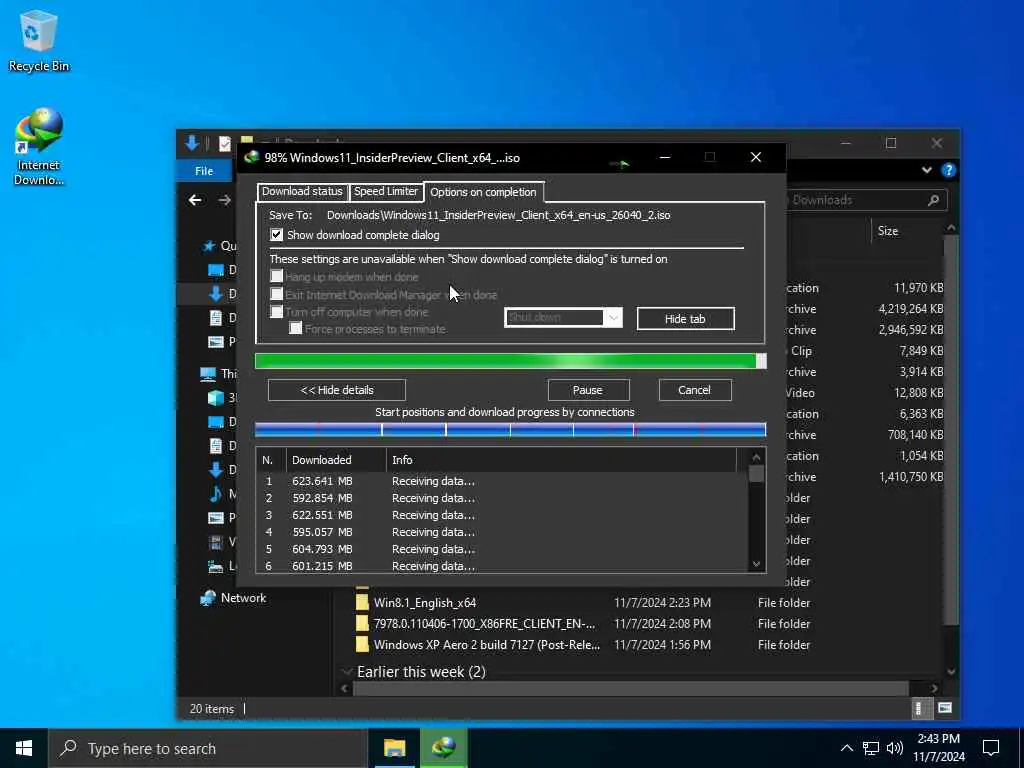Click the green download progress bar

[510, 361]
